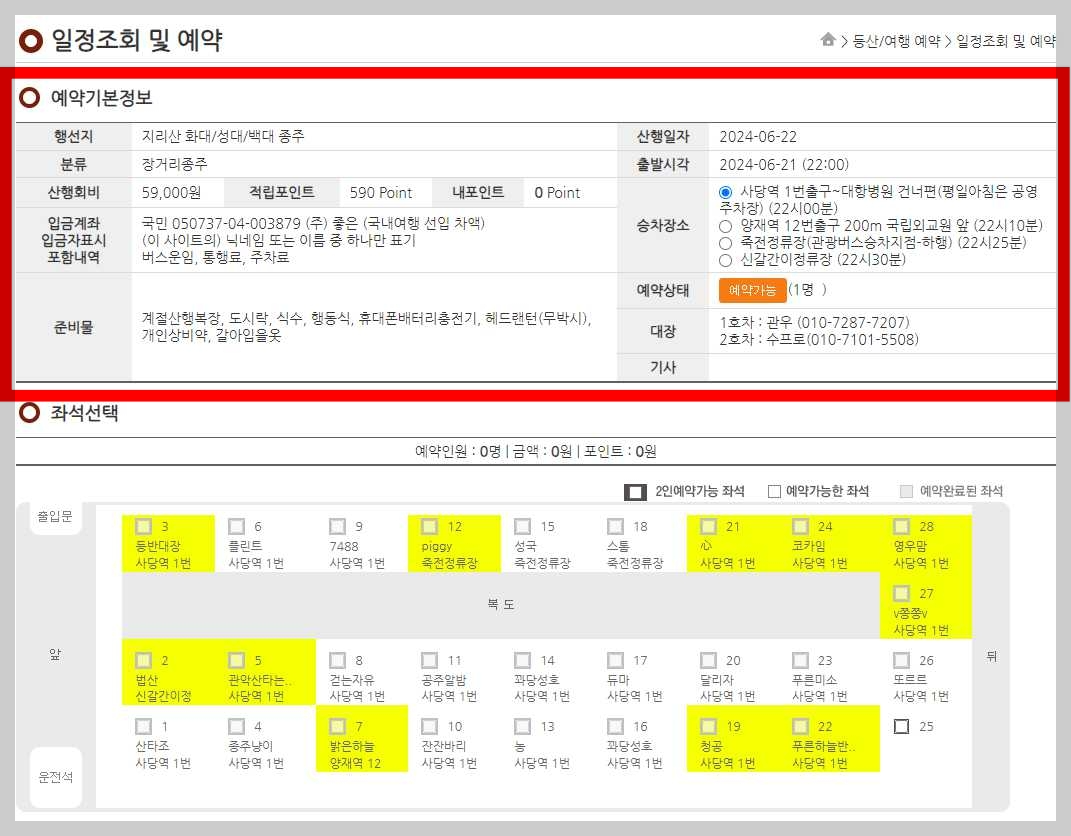This screenshot has height=836, width=1071.
Task: Check seat 8 걷는자유 checkbox
Action: (337, 660)
